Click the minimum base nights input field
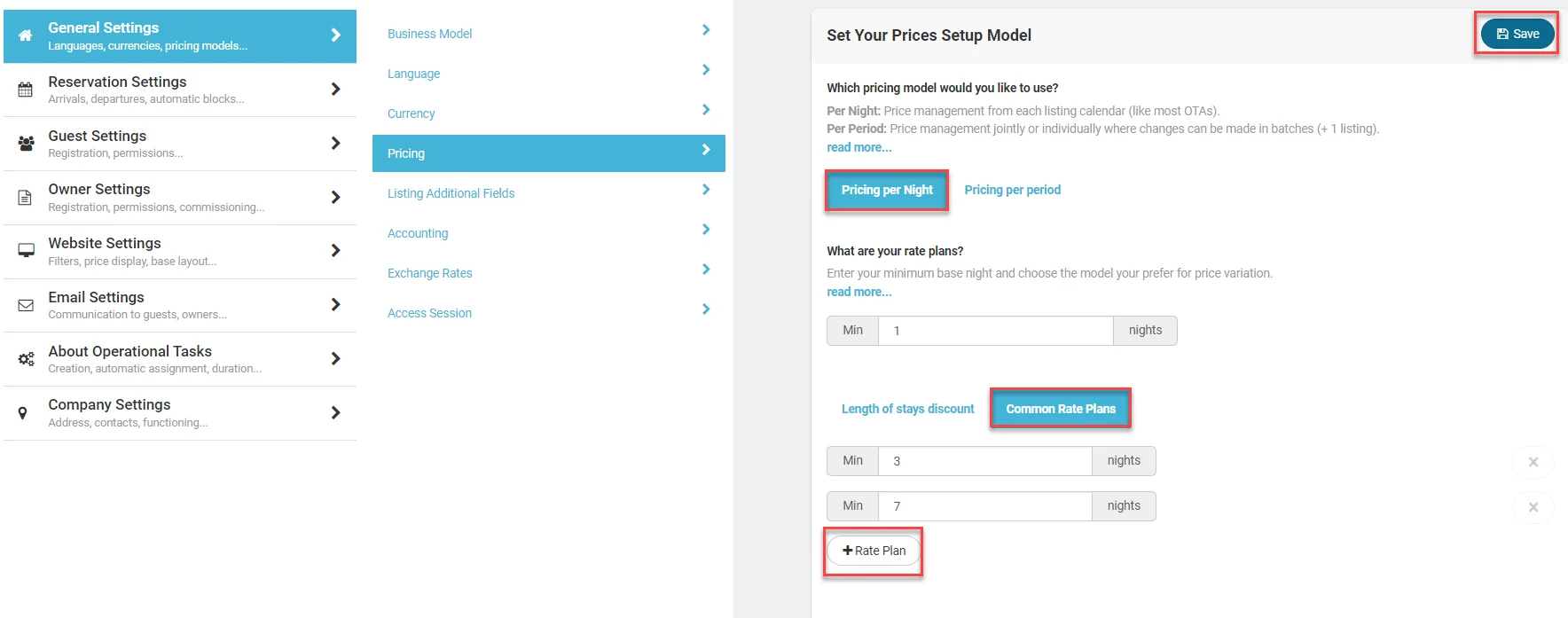Screen dimensions: 1568x618 [x=995, y=331]
